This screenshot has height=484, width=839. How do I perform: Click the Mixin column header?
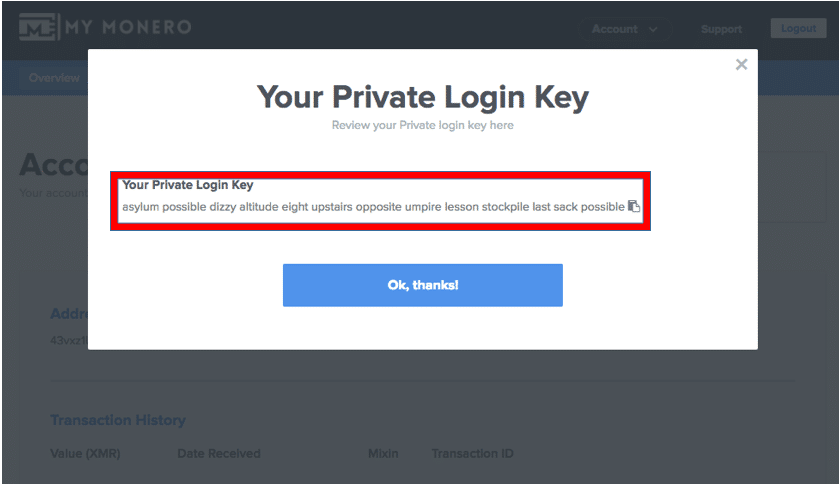pos(383,454)
